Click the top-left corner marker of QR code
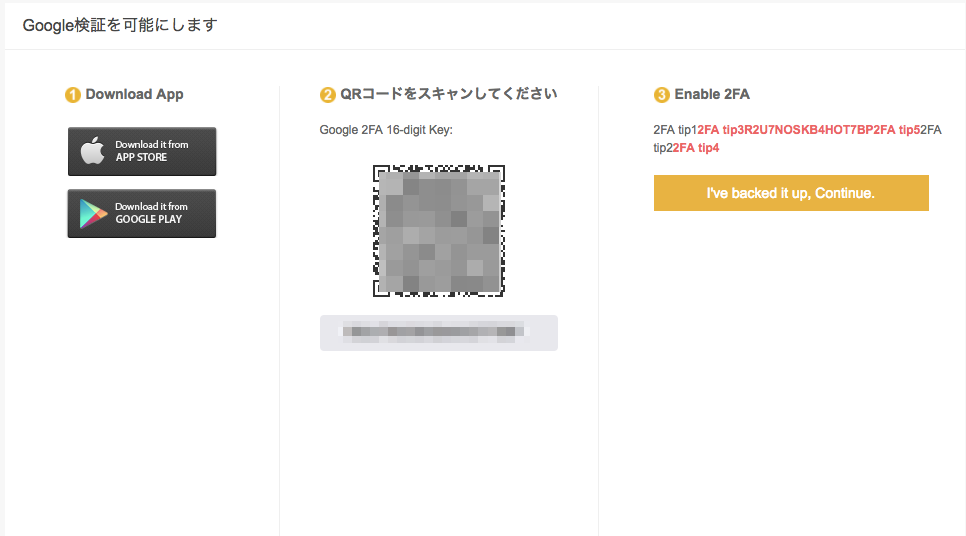 point(381,173)
